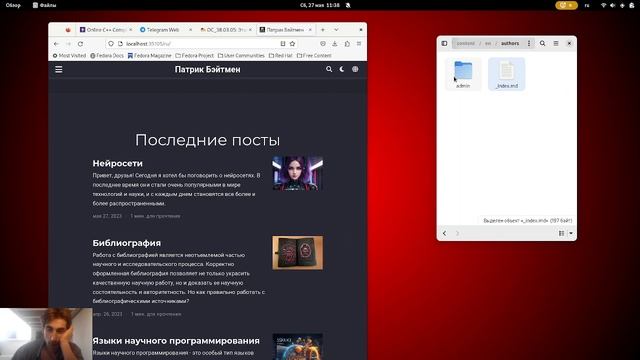Viewport: 640px width, 360px height.
Task: Open the Firefox account icon in toolbar
Action: (322, 44)
